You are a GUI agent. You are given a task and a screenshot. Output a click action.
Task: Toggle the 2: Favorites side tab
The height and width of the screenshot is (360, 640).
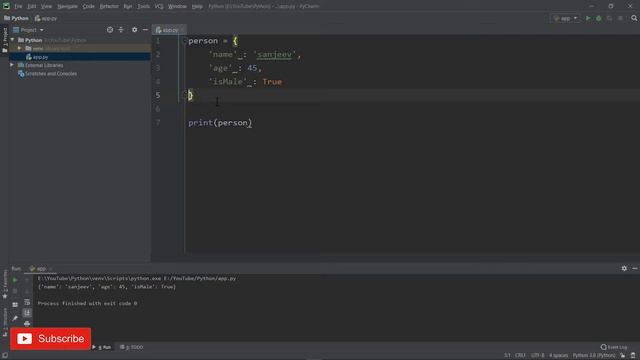pyautogui.click(x=5, y=284)
